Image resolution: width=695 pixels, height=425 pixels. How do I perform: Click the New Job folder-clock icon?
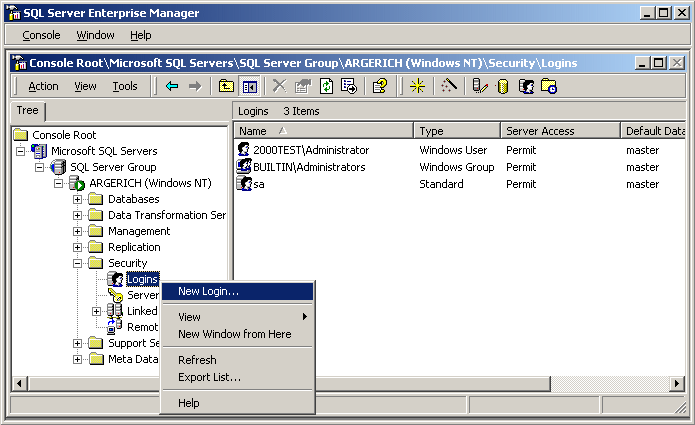[x=549, y=86]
